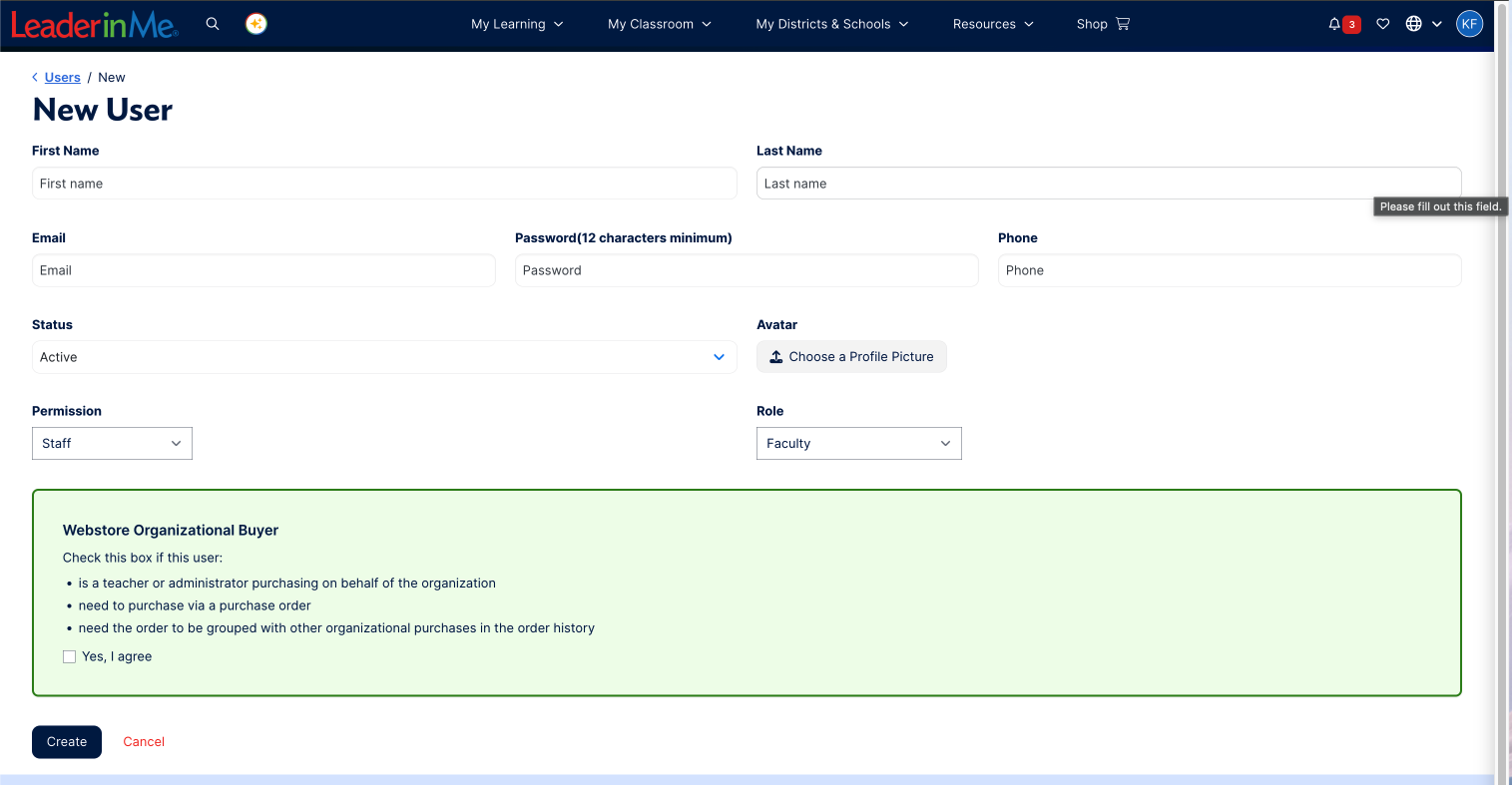Click the Shop cart icon

click(1123, 24)
